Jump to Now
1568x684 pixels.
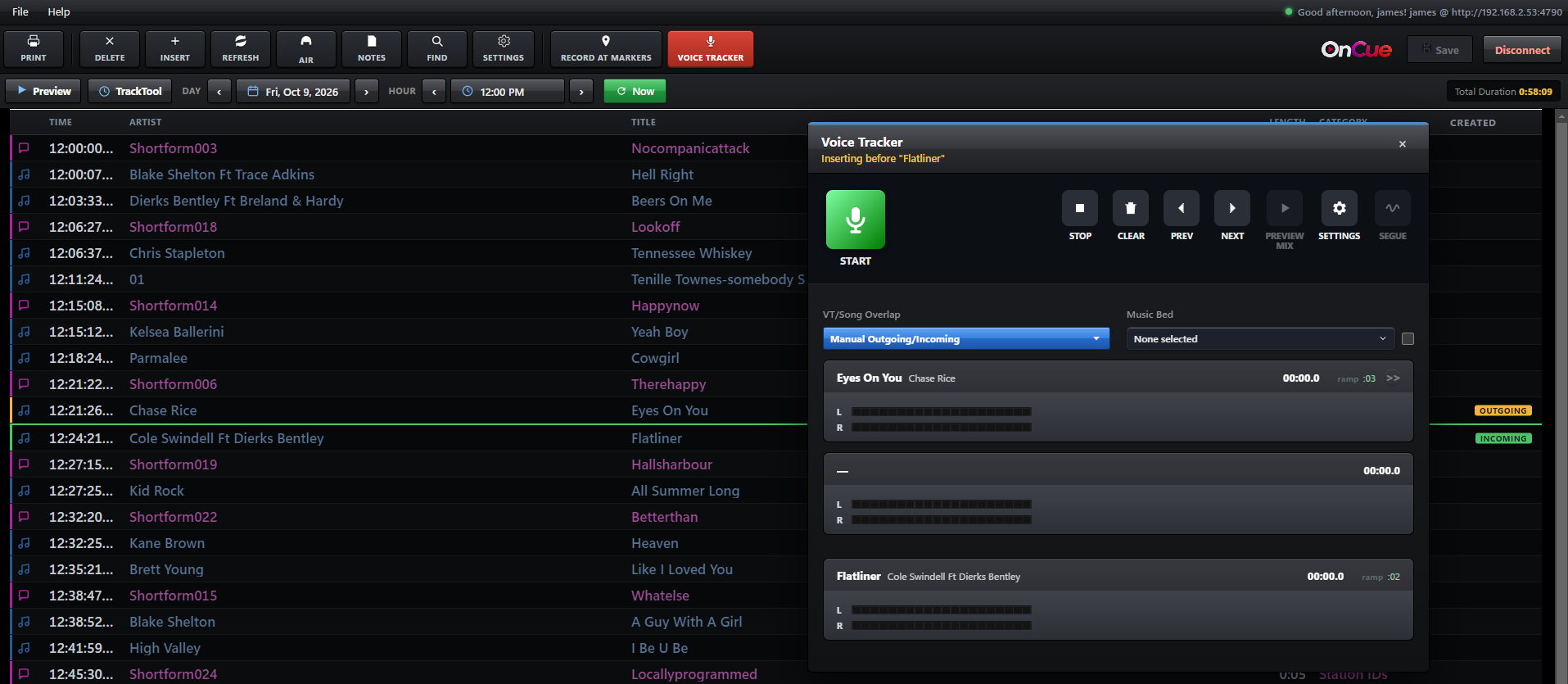(635, 91)
